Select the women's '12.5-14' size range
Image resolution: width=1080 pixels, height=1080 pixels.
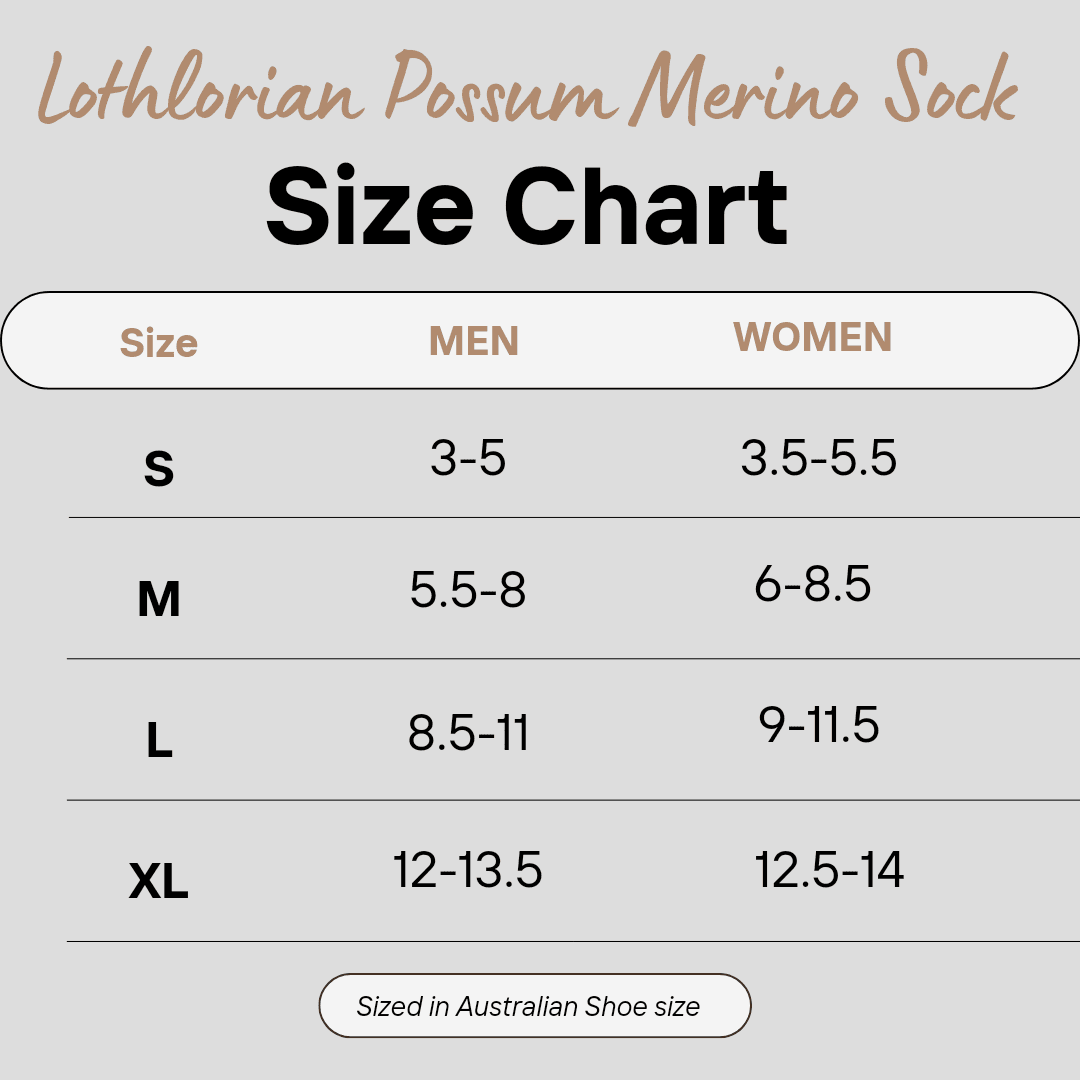point(829,870)
